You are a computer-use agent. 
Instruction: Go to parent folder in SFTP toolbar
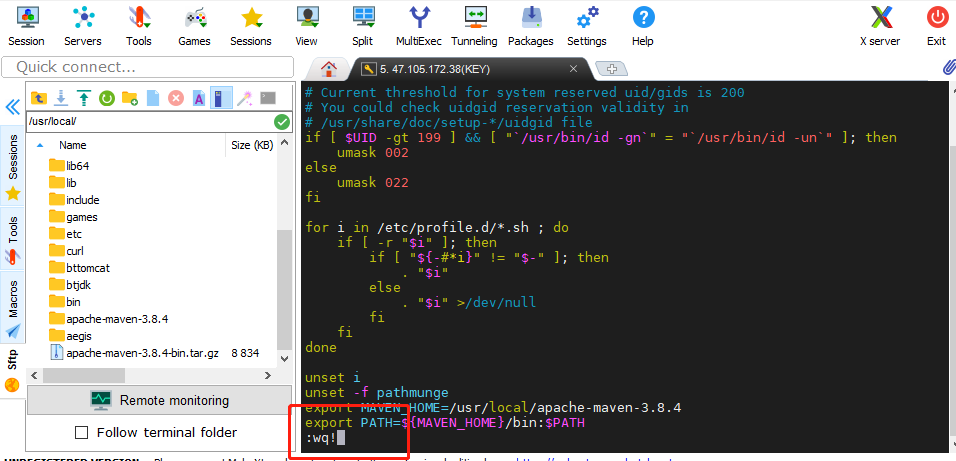pyautogui.click(x=38, y=98)
